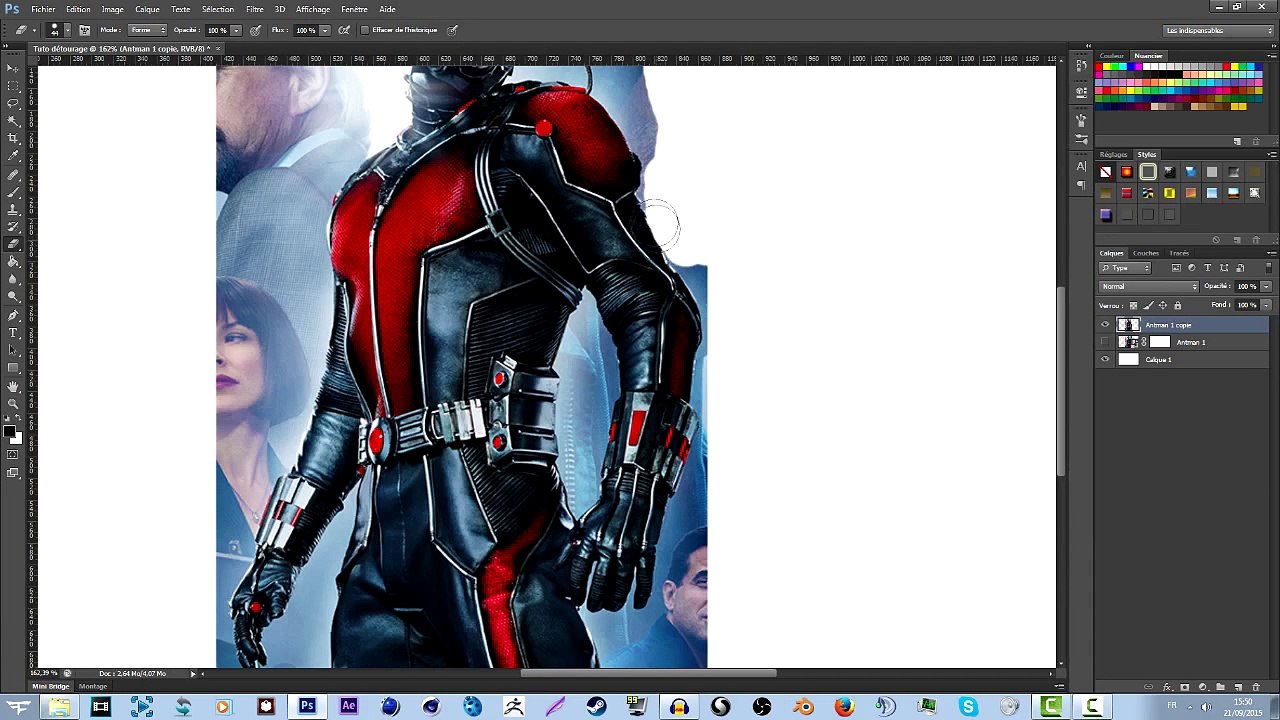Toggle layer filtering switch

point(1269,268)
